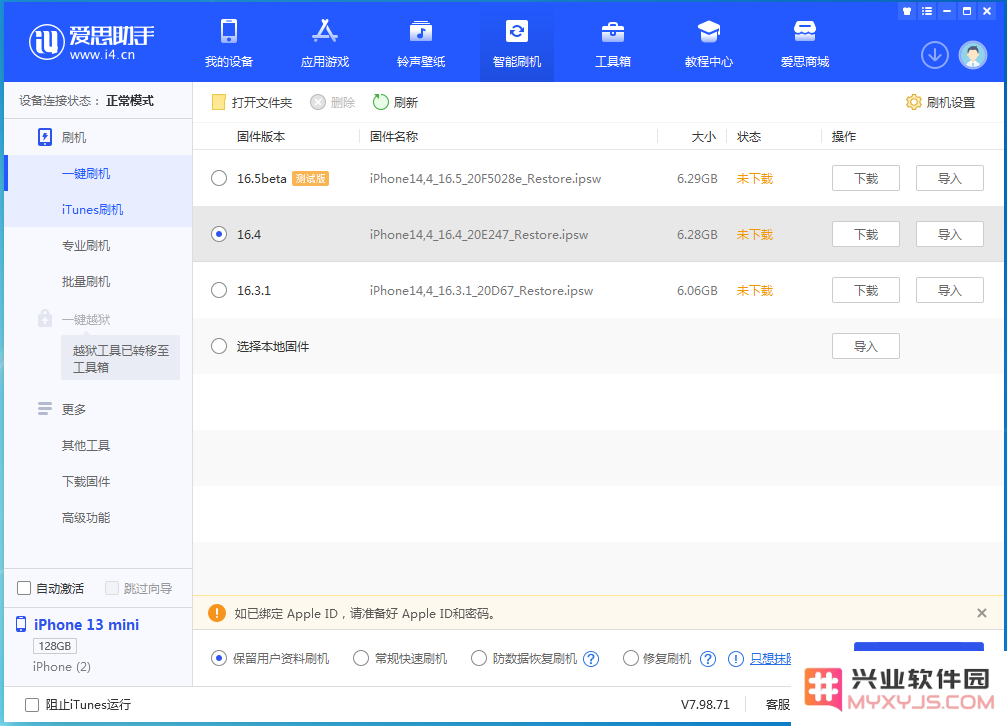
Task: Open 爱思商城 (Store) tab
Action: (805, 43)
